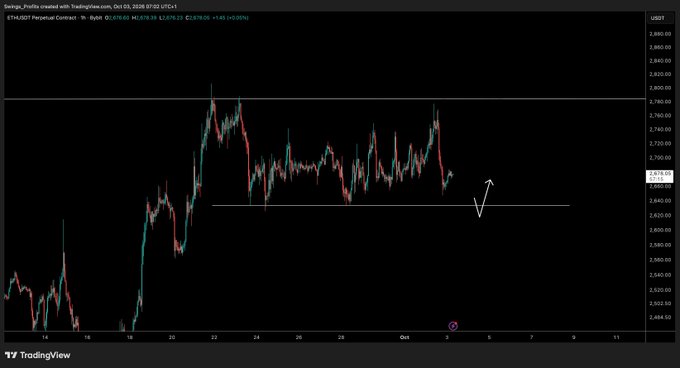This screenshot has width=680, height=368.
Task: Click the 2,640.00 price axis label
Action: click(660, 201)
